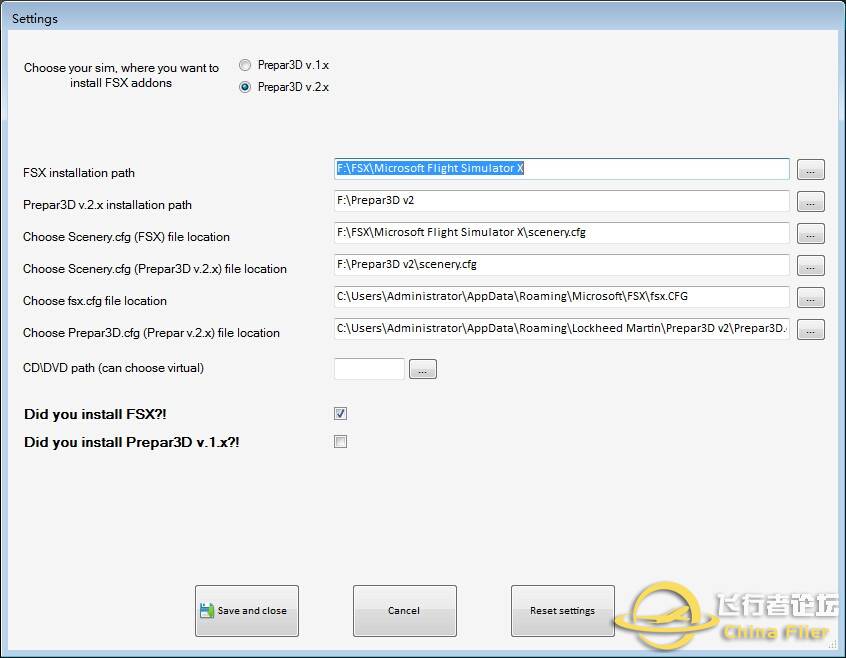Browse for Scenery.cfg (Prepar3D v.2.x) file

click(811, 265)
